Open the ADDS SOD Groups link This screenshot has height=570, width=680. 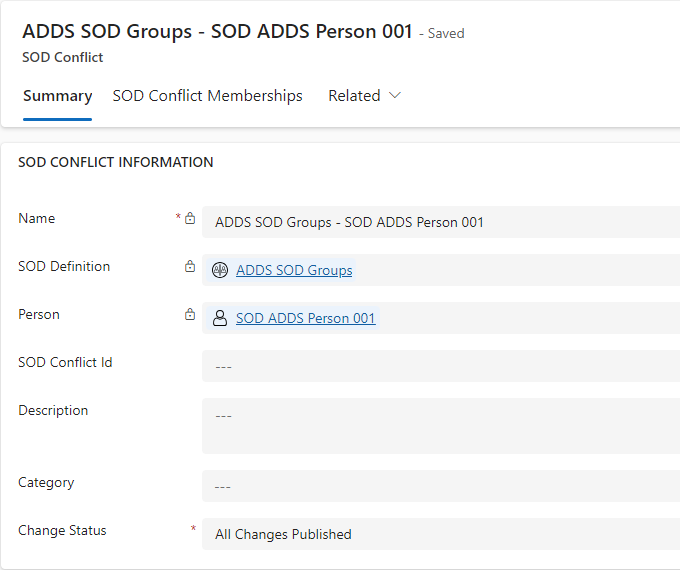294,270
